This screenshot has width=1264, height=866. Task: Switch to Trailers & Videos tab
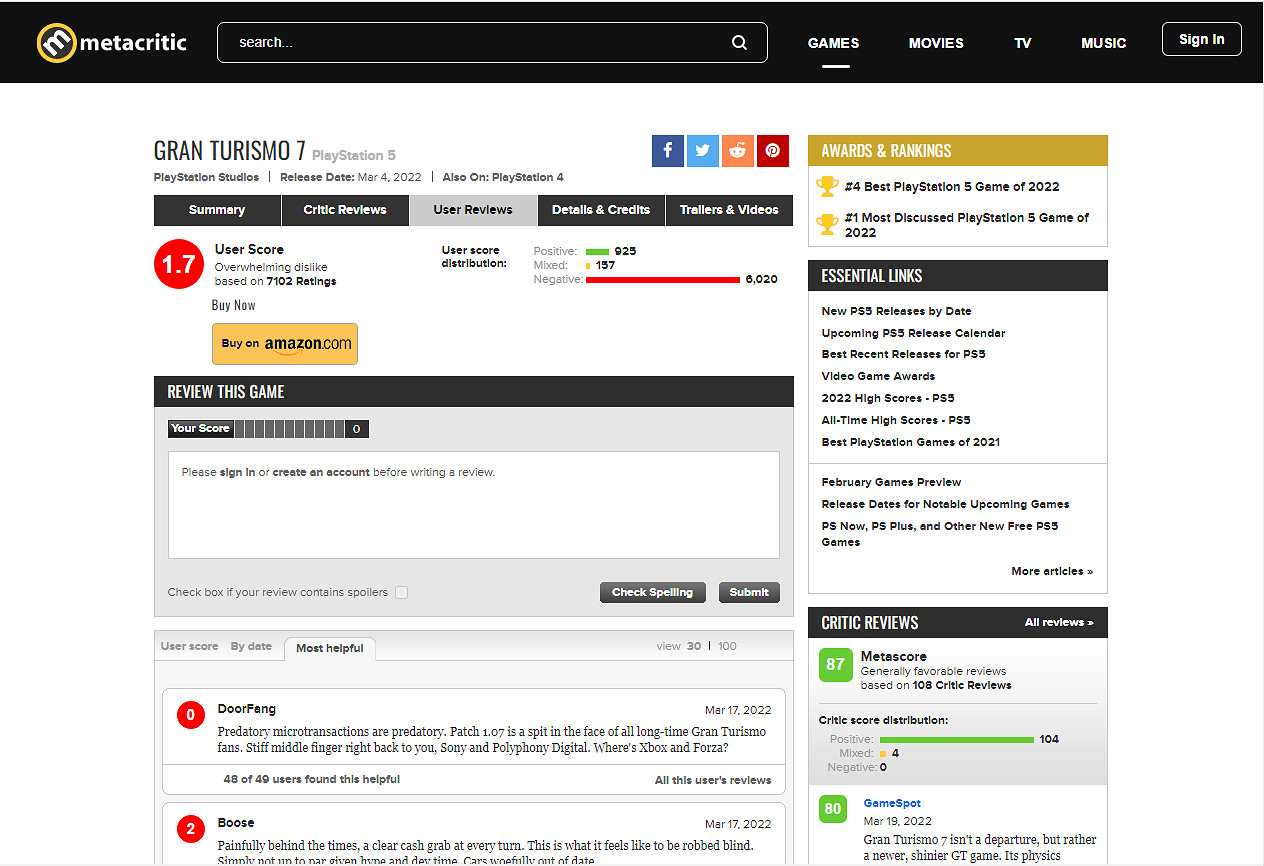click(x=729, y=210)
